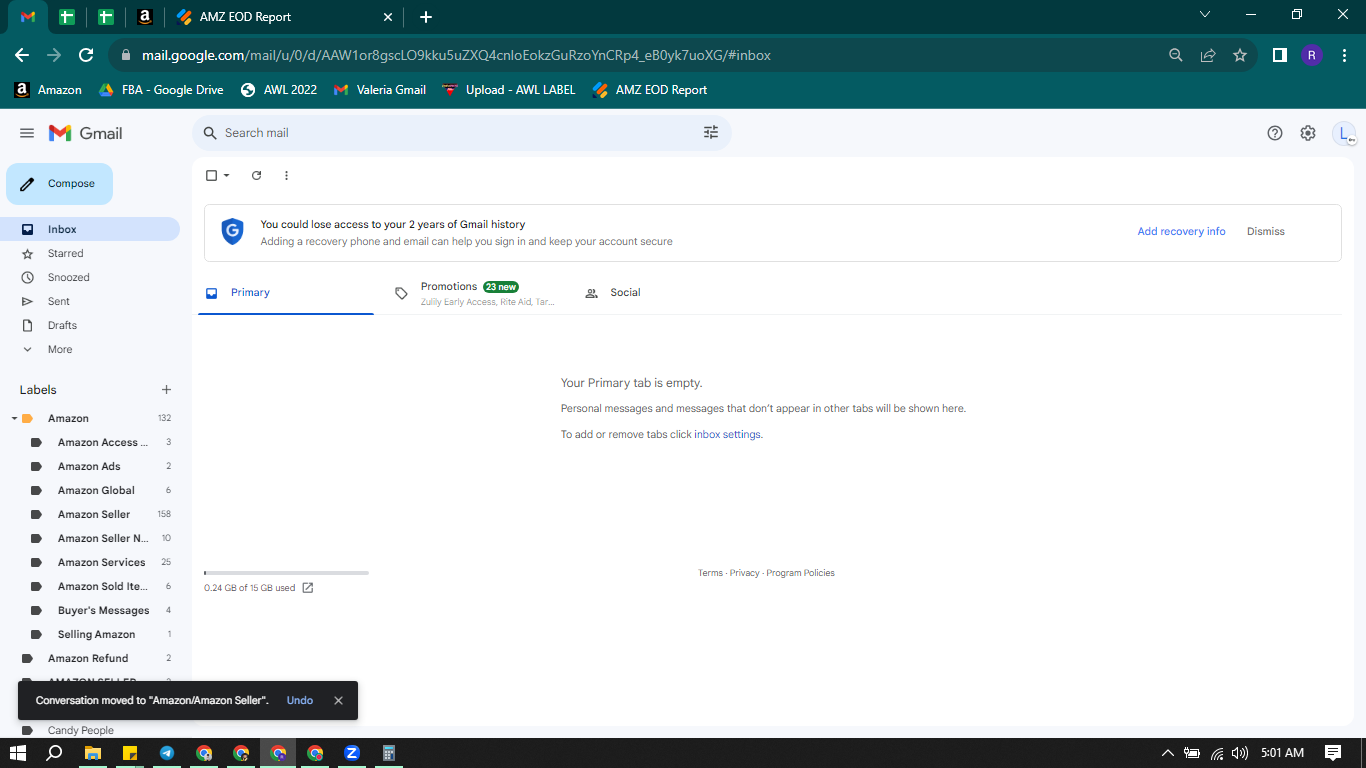Create new label with plus icon
This screenshot has height=768, width=1366.
tap(166, 390)
